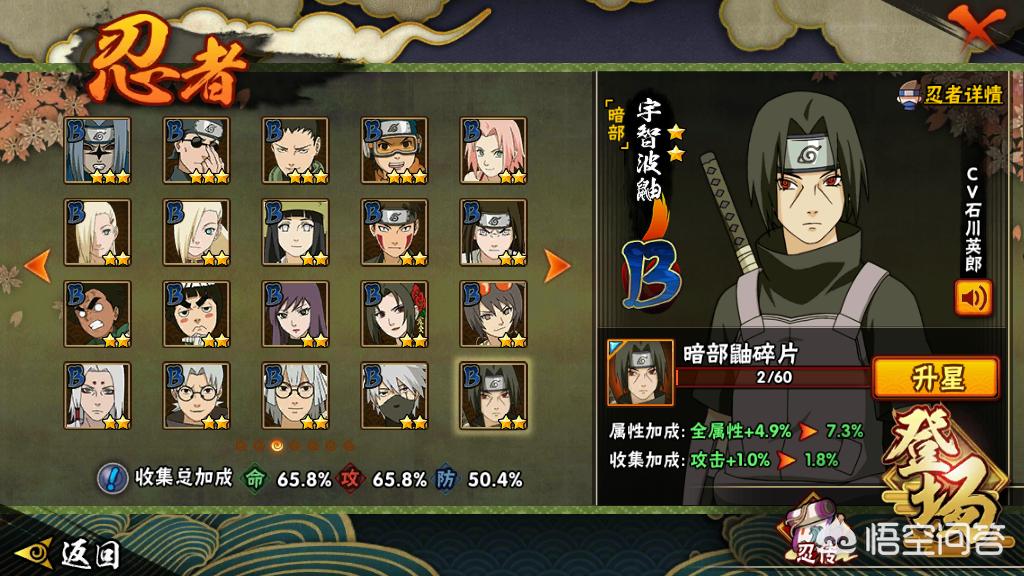
Task: Open the blue exclamation info icon
Action: (x=112, y=478)
